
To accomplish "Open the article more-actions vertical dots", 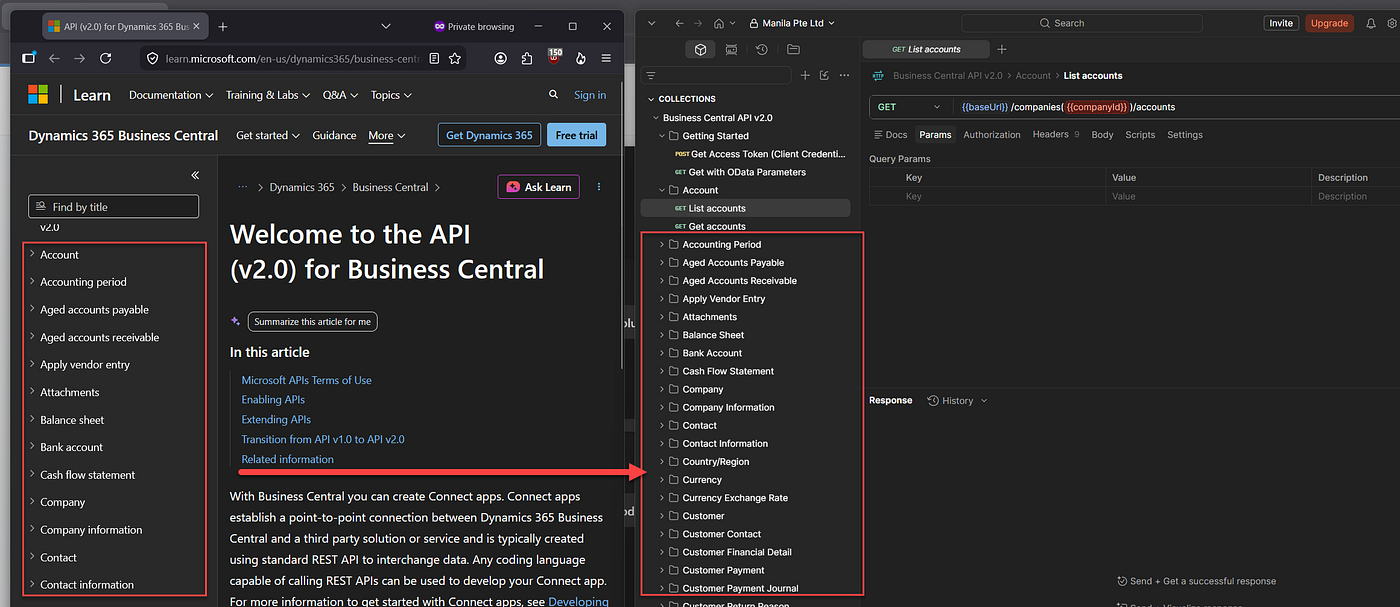I will coord(599,187).
